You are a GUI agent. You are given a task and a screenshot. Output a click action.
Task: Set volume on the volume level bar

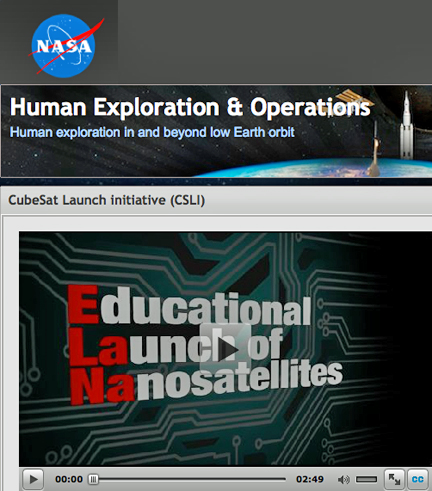(366, 479)
